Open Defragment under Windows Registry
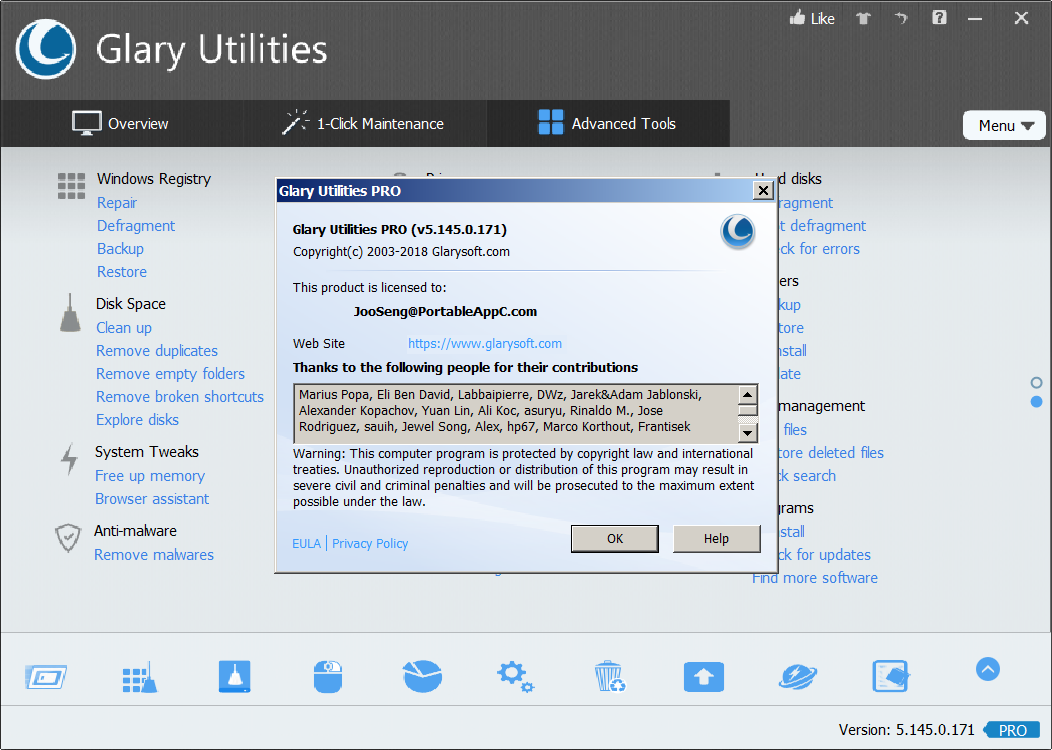1052x750 pixels. [x=136, y=226]
